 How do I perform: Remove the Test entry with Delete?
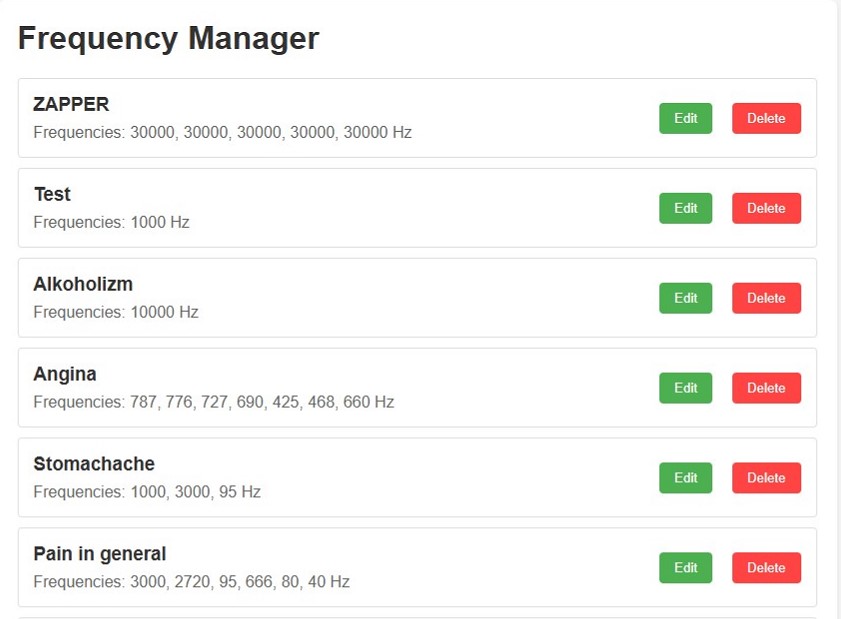tap(766, 208)
